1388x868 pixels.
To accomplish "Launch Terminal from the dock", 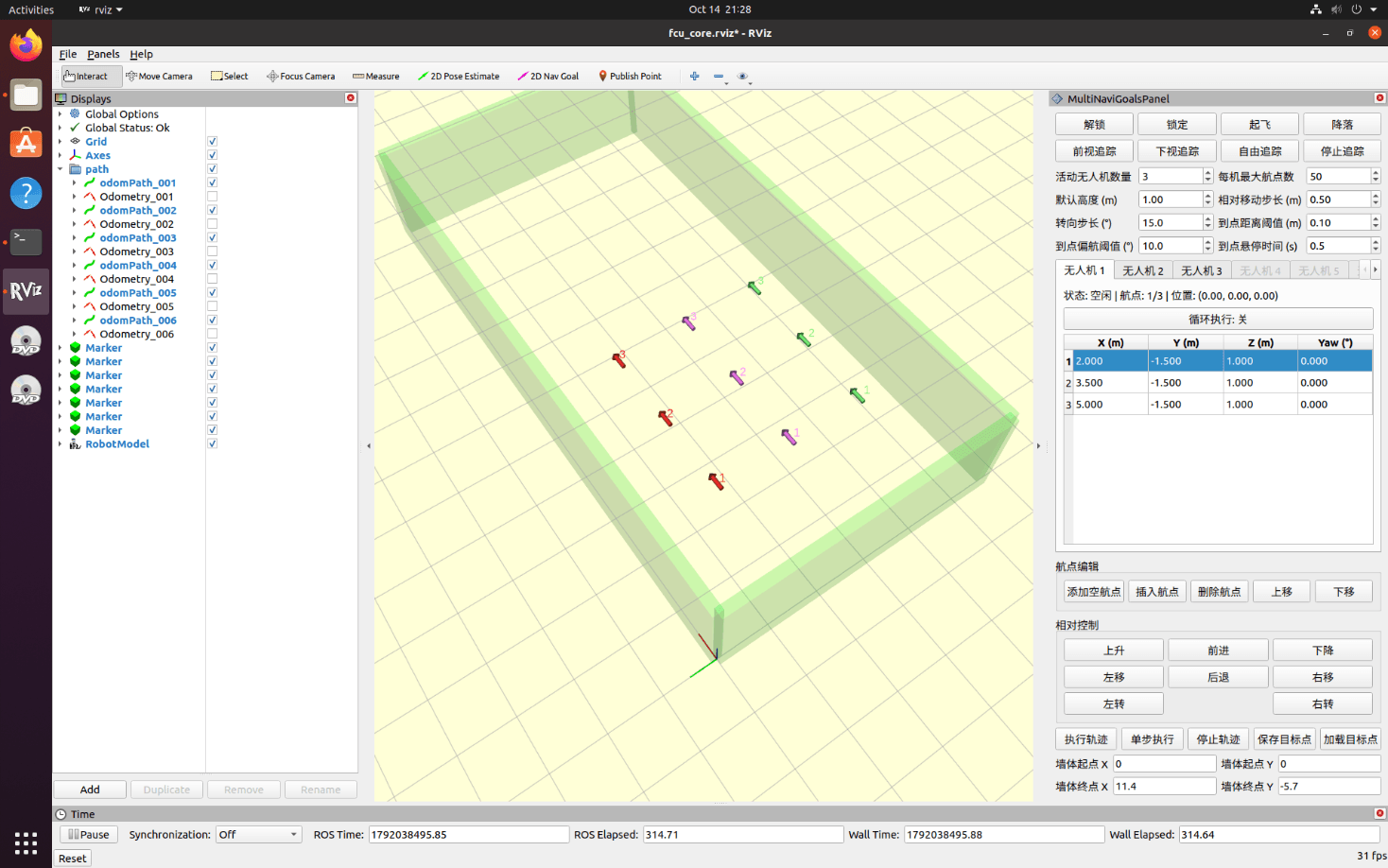I will click(26, 242).
